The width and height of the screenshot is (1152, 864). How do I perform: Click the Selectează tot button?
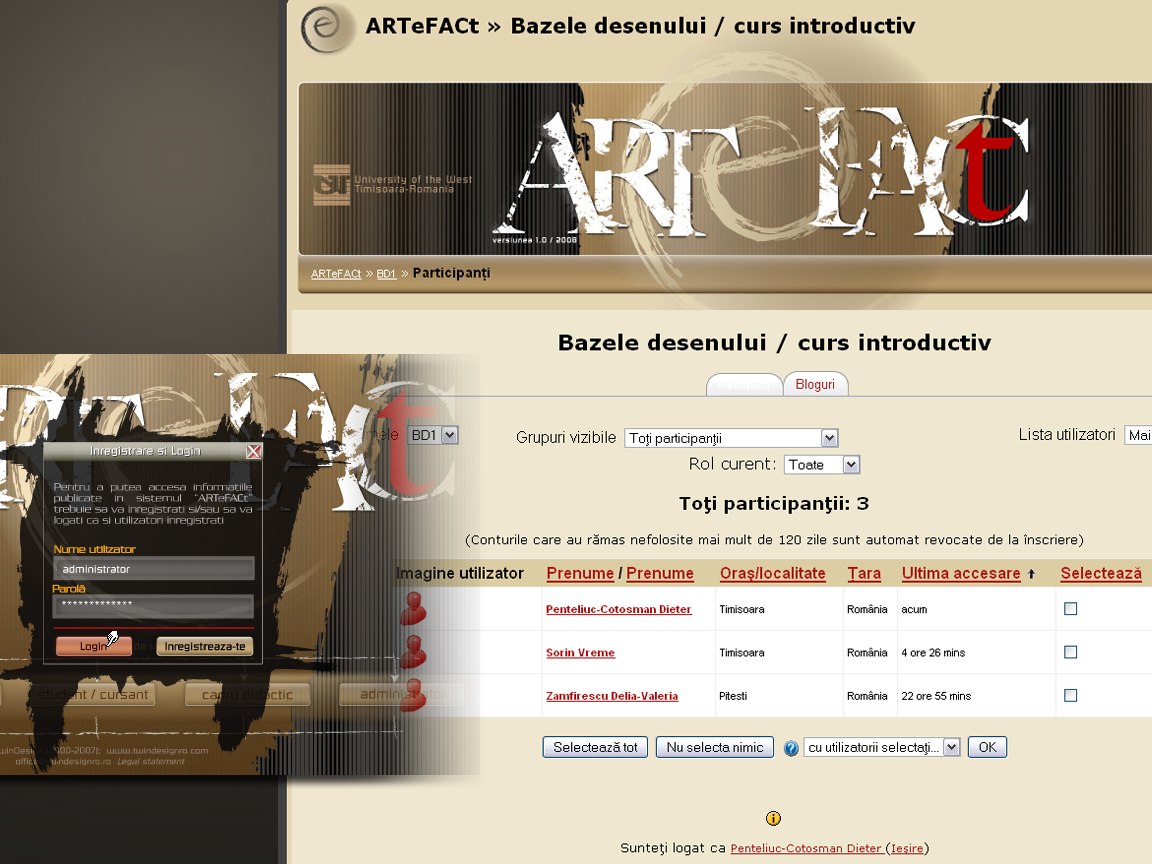(x=595, y=747)
